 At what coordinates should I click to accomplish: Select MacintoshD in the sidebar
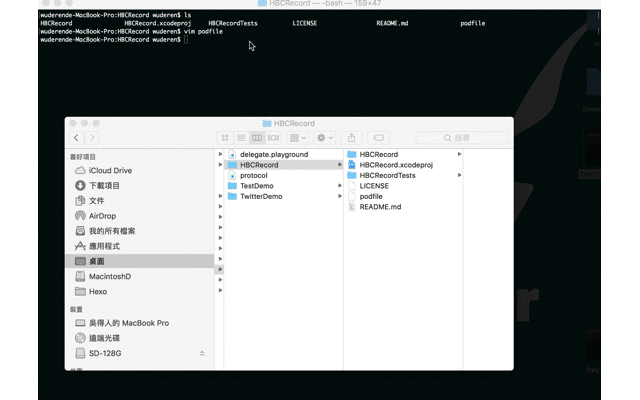[109, 277]
